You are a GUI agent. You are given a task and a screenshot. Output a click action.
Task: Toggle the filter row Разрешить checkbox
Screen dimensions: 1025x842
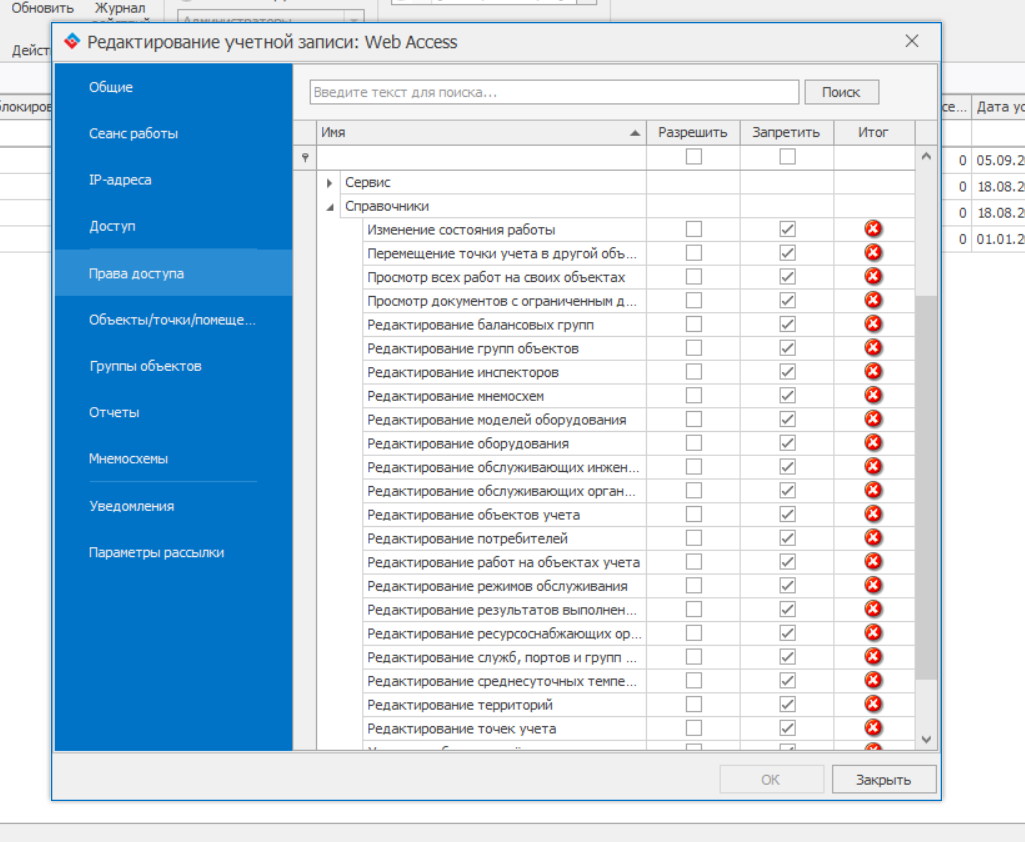(x=694, y=156)
